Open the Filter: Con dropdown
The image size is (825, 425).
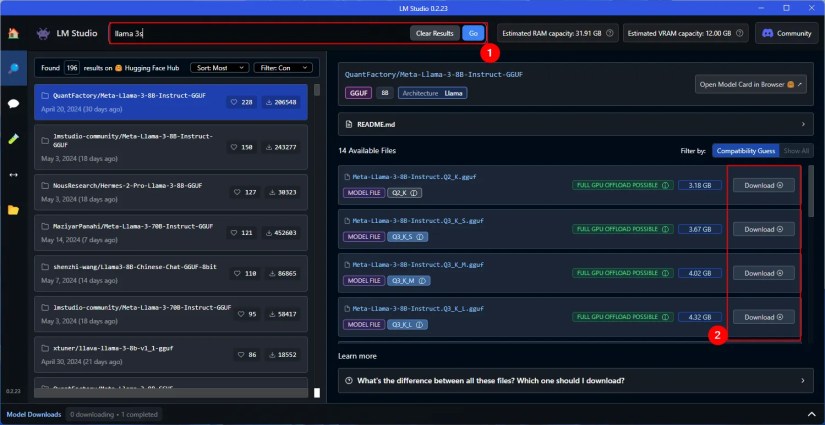(x=283, y=68)
